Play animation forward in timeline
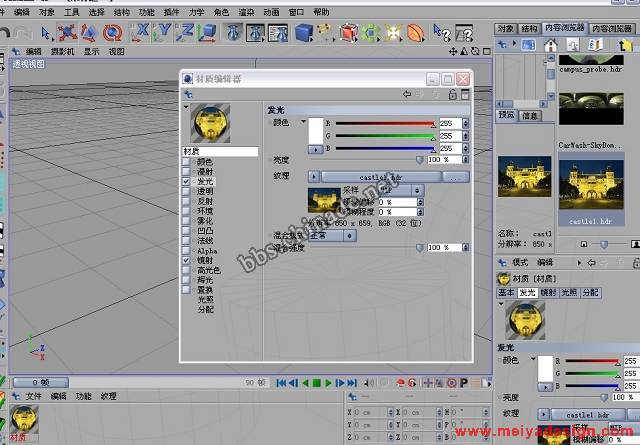Screen dimensions: 640x445 click(329, 383)
